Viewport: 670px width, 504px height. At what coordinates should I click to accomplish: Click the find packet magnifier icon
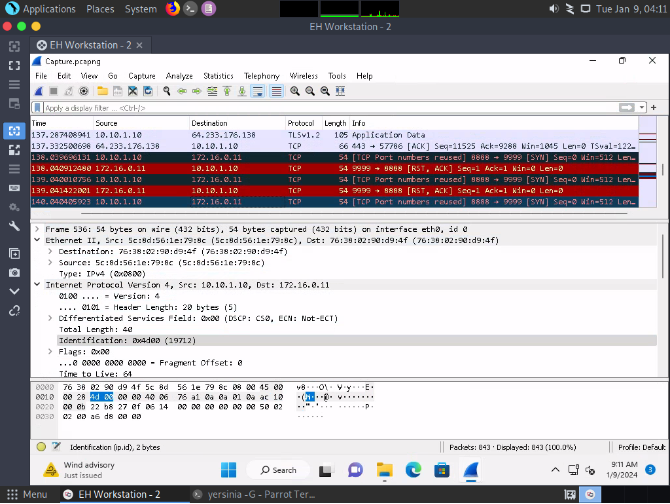point(165,91)
